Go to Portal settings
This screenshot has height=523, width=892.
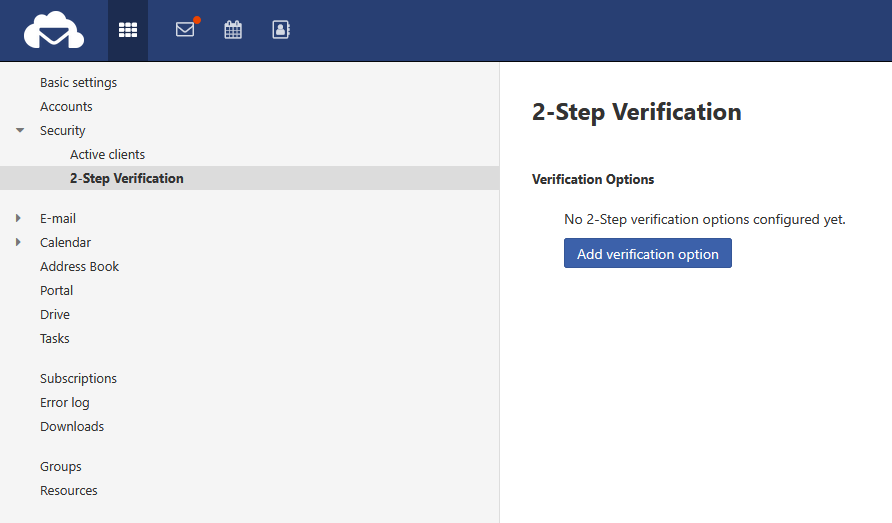click(x=56, y=291)
